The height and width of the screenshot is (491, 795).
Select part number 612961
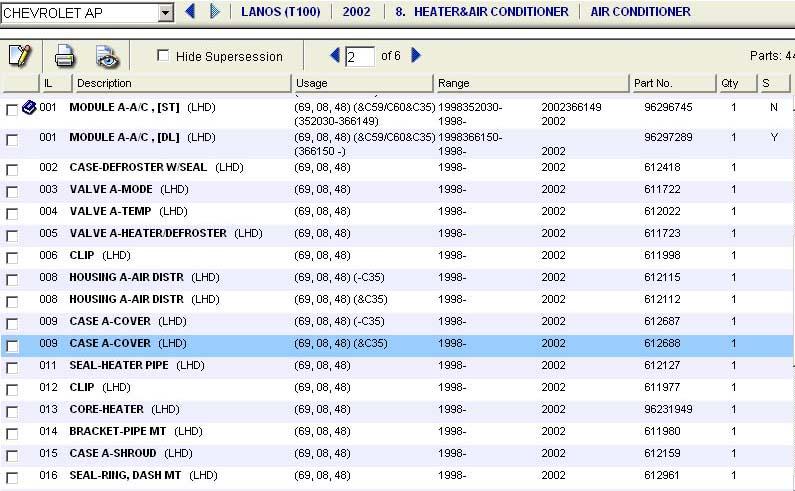point(662,475)
